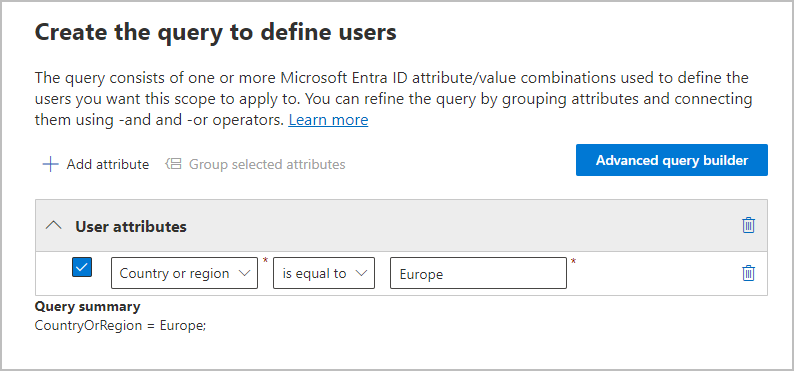The image size is (794, 371).
Task: Click the User attributes heading text
Action: tap(131, 226)
